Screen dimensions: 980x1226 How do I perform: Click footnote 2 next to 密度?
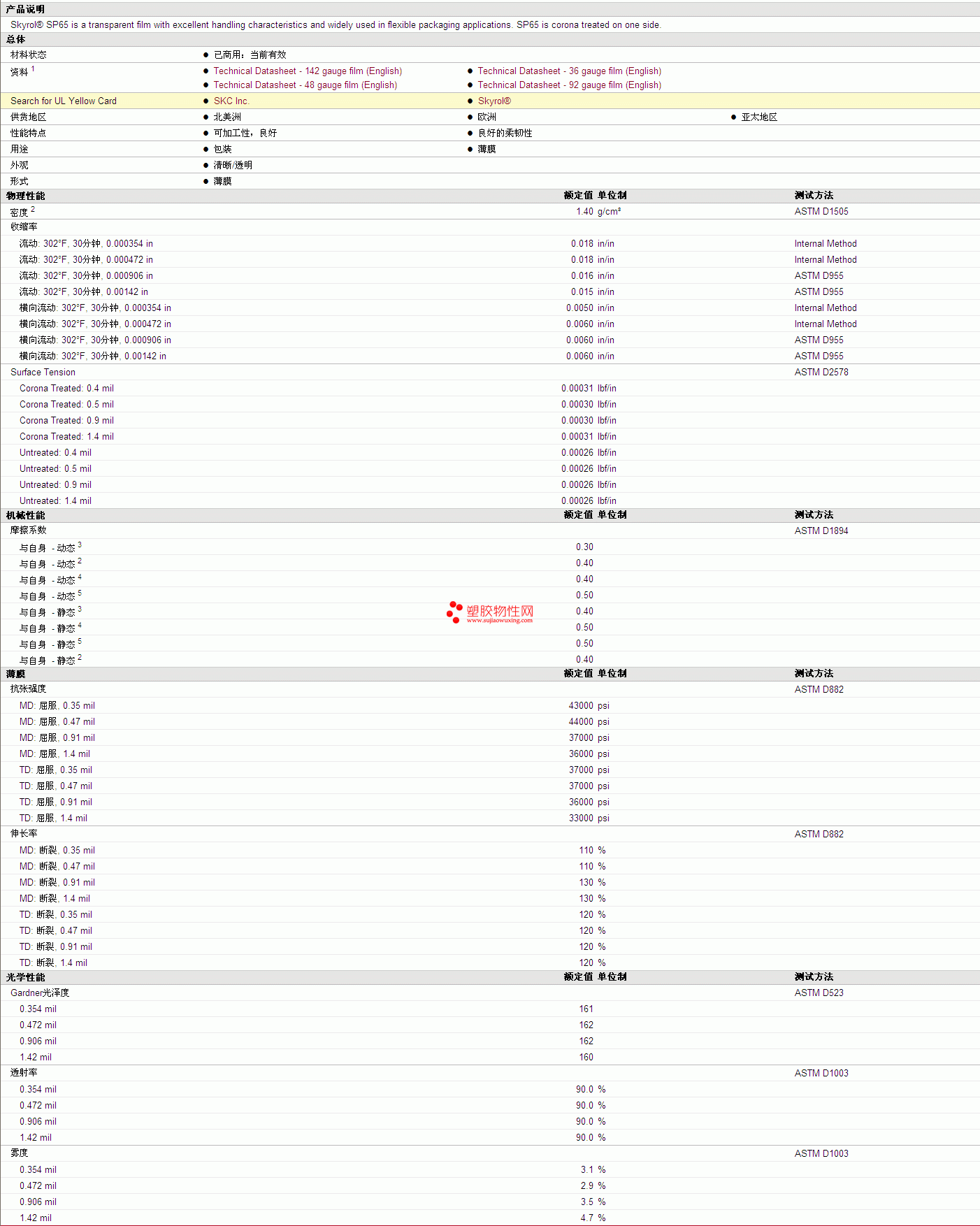click(33, 209)
